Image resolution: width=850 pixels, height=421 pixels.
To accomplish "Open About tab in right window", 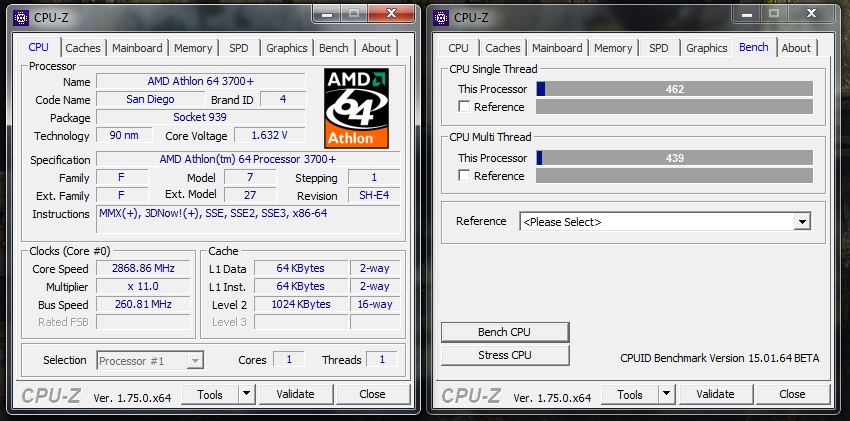I will pos(796,48).
